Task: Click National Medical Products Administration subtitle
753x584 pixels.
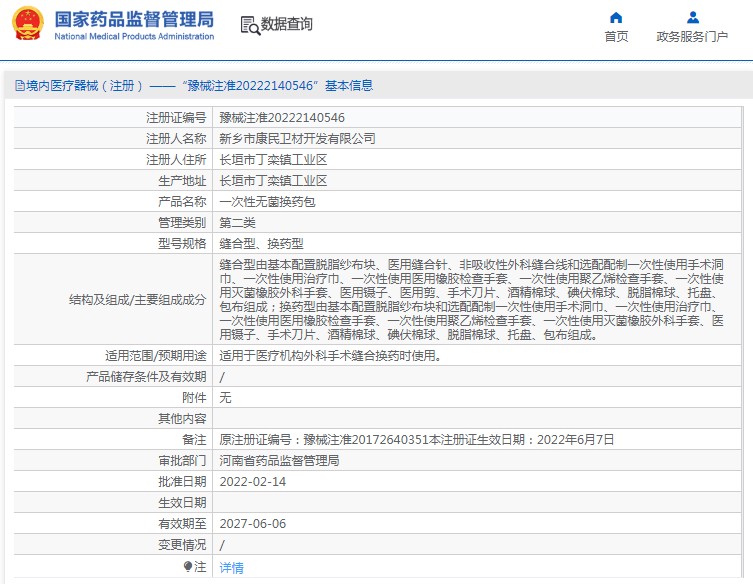Action: (x=134, y=36)
